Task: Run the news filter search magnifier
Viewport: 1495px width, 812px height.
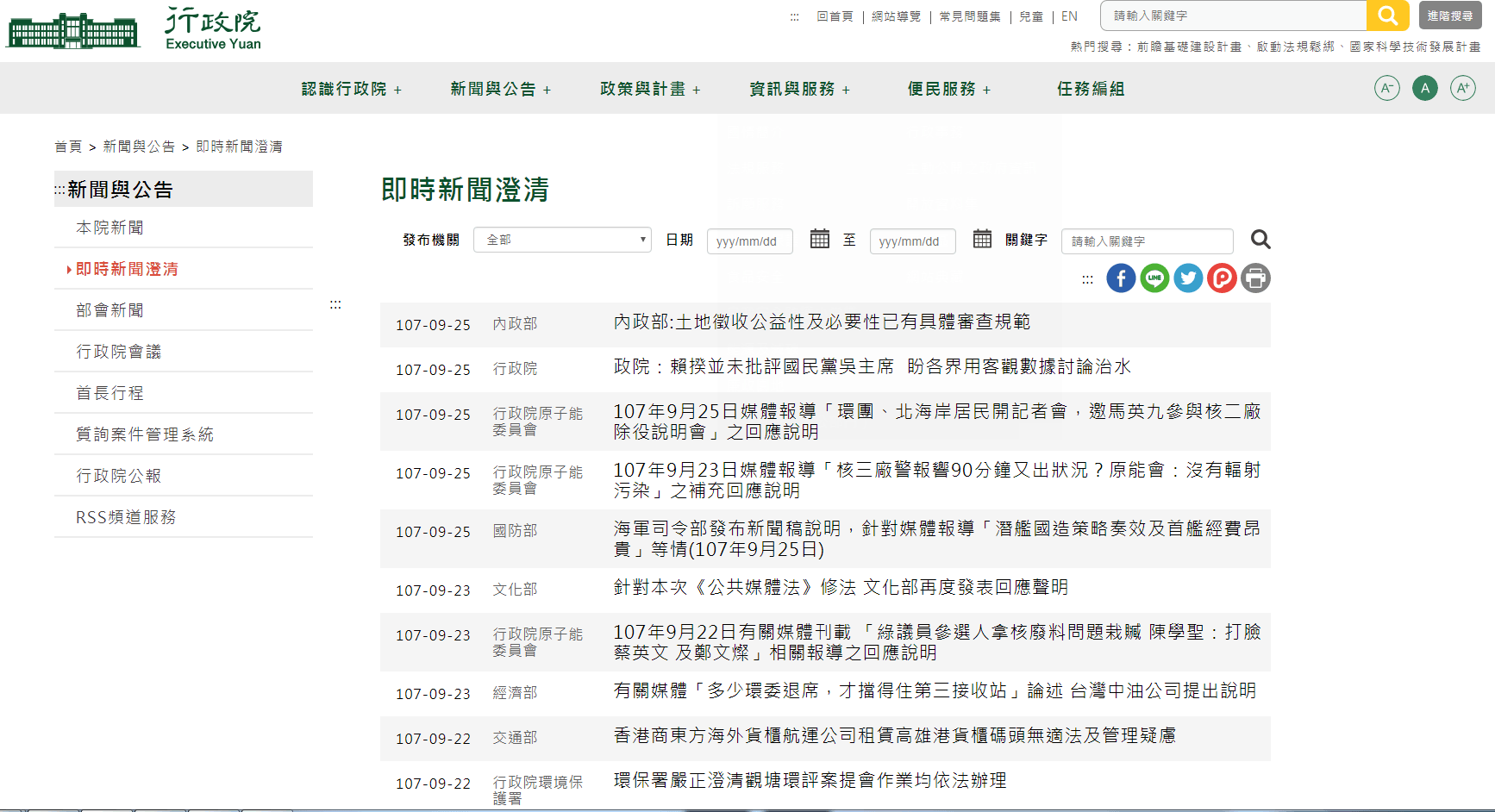Action: (1260, 240)
